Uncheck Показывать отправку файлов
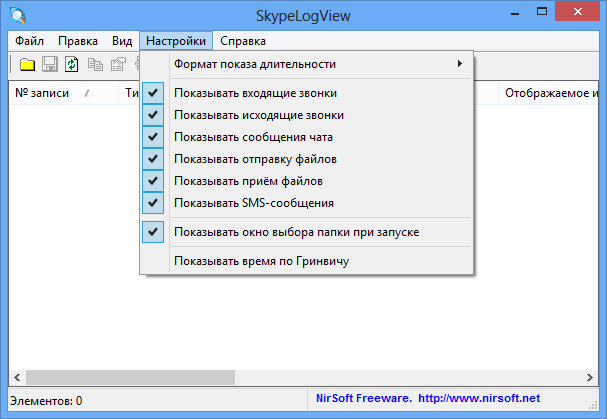 coord(306,159)
